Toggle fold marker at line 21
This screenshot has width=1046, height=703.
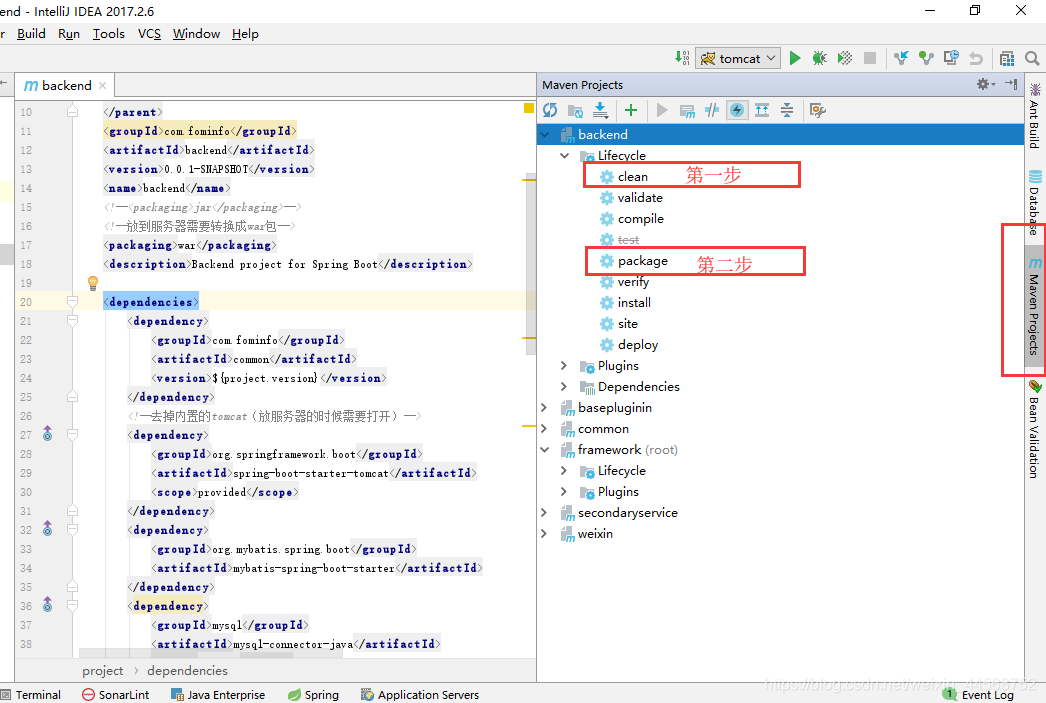tap(72, 321)
